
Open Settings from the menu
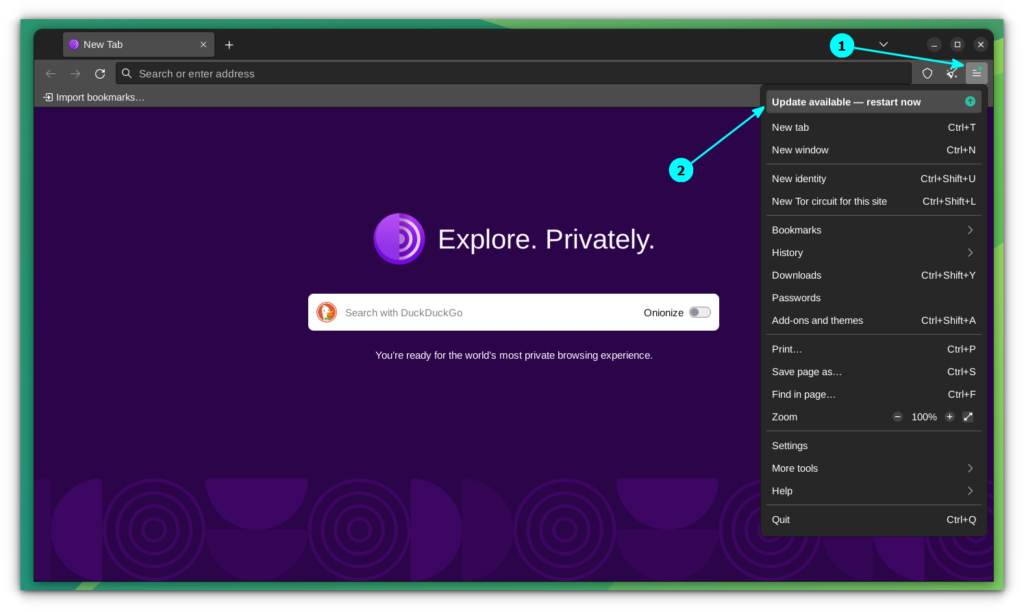click(x=873, y=445)
